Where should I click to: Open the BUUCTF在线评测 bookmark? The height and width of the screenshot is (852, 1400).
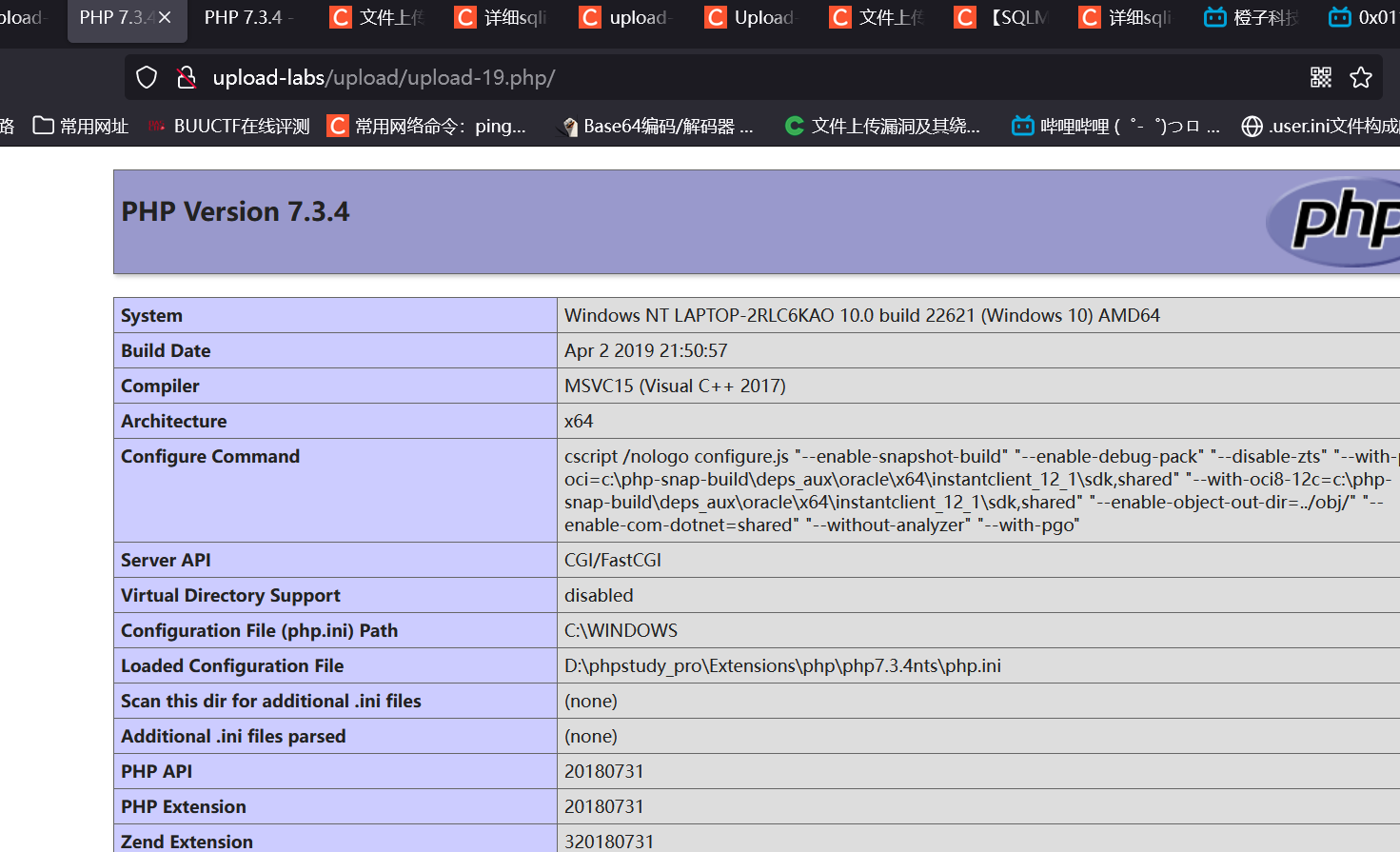[229, 126]
